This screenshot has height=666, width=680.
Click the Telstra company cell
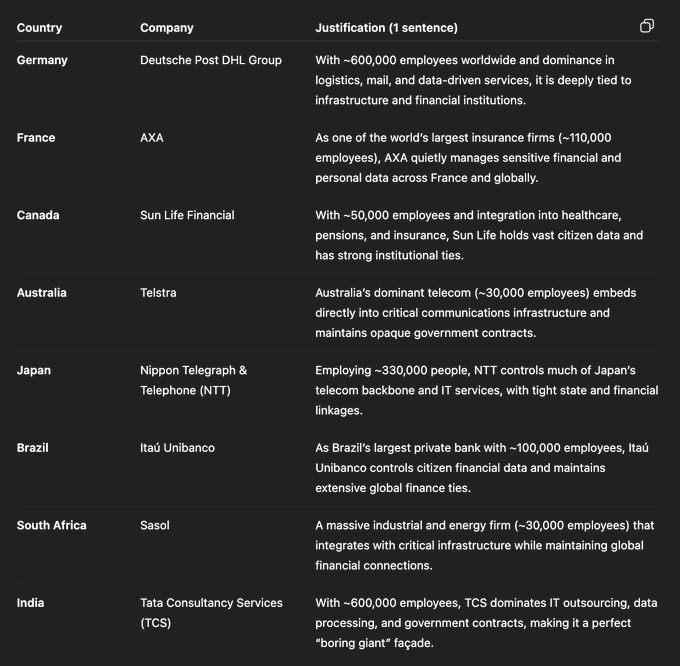[x=160, y=293]
